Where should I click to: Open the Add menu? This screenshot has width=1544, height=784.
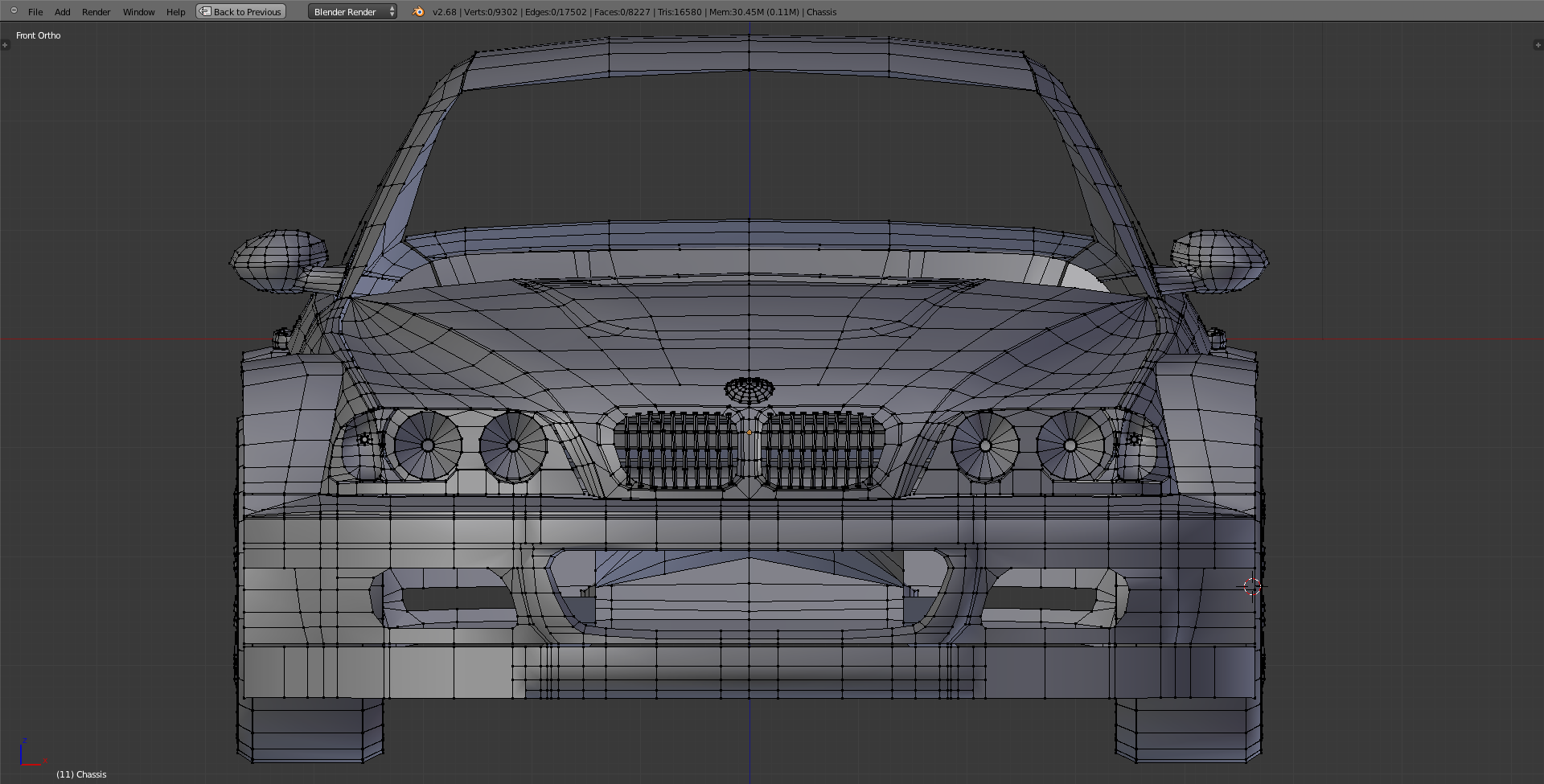[x=63, y=12]
